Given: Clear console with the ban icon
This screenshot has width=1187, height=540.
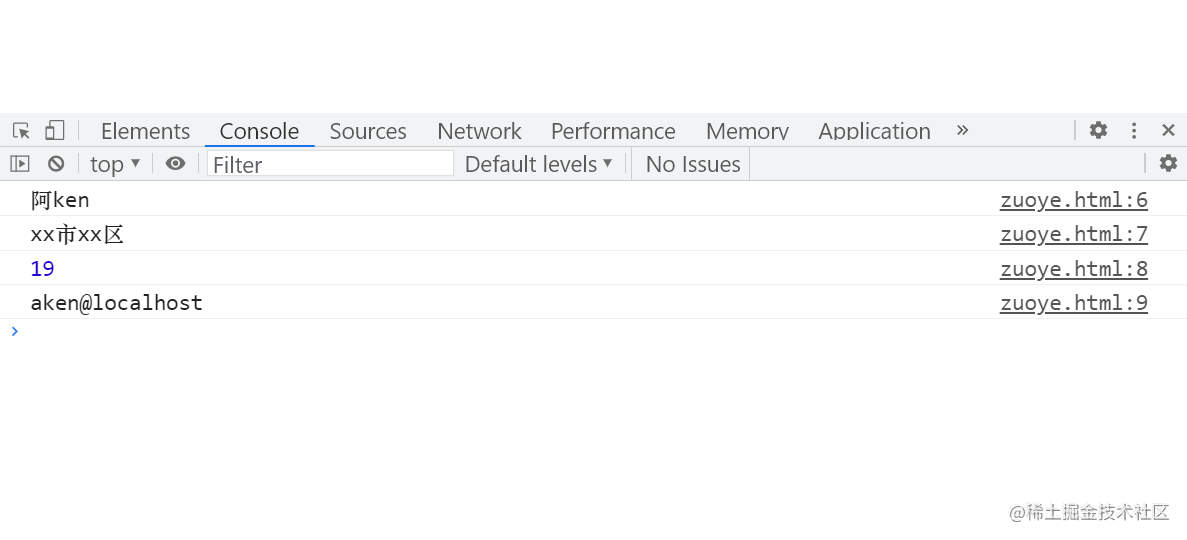Looking at the screenshot, I should point(56,164).
